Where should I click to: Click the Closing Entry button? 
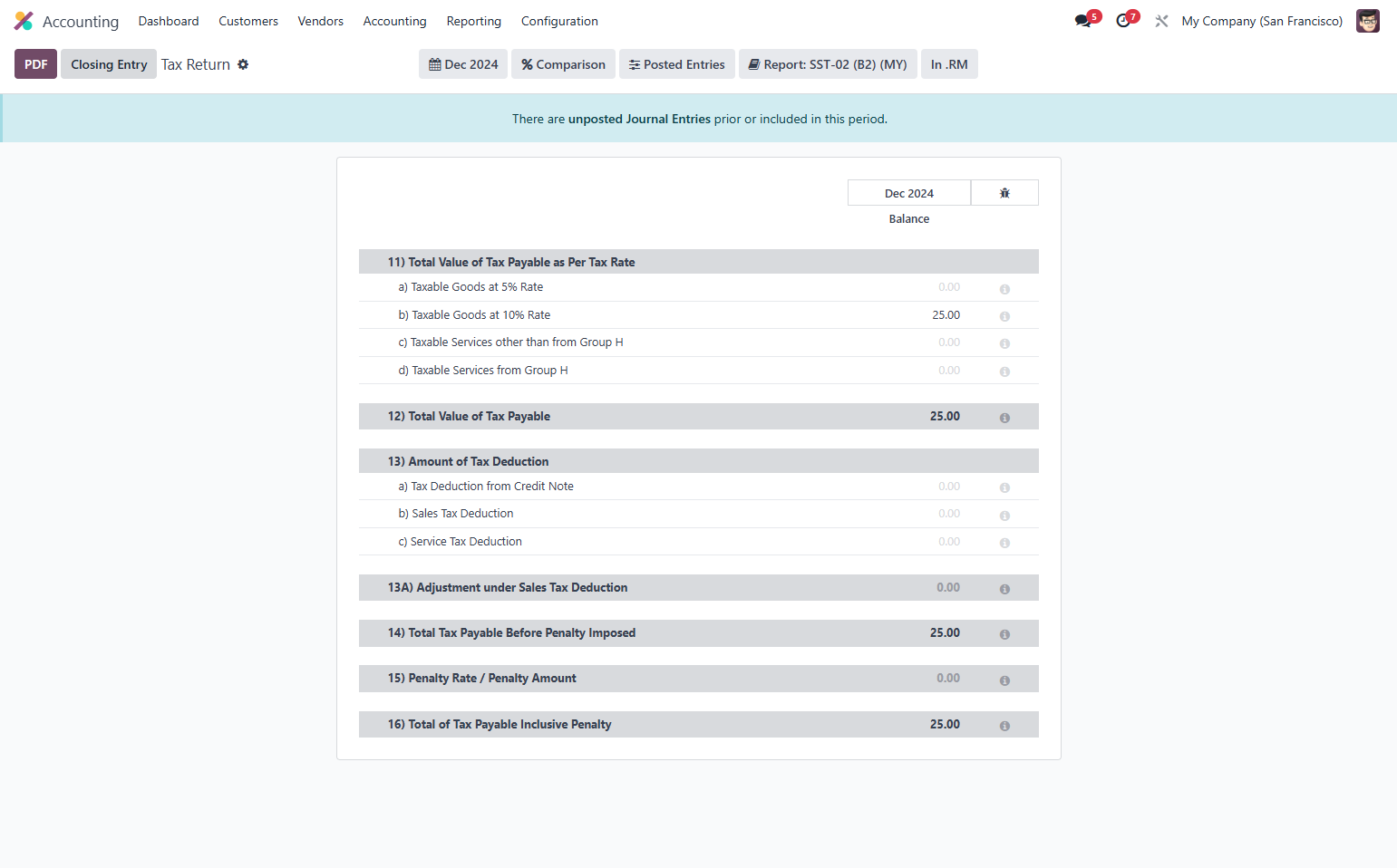pos(109,64)
